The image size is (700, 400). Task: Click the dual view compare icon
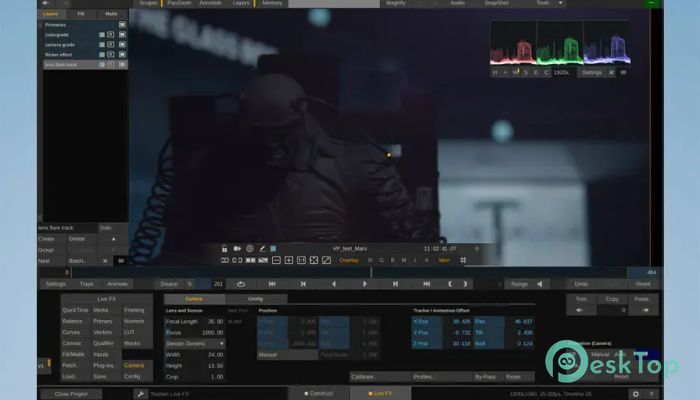pyautogui.click(x=225, y=260)
